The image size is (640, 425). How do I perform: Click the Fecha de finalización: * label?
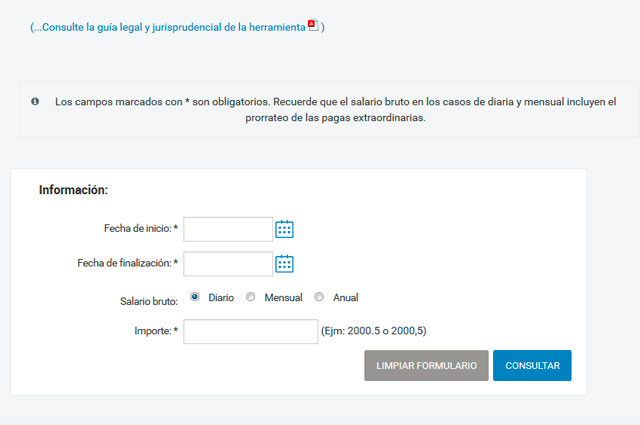[x=128, y=263]
